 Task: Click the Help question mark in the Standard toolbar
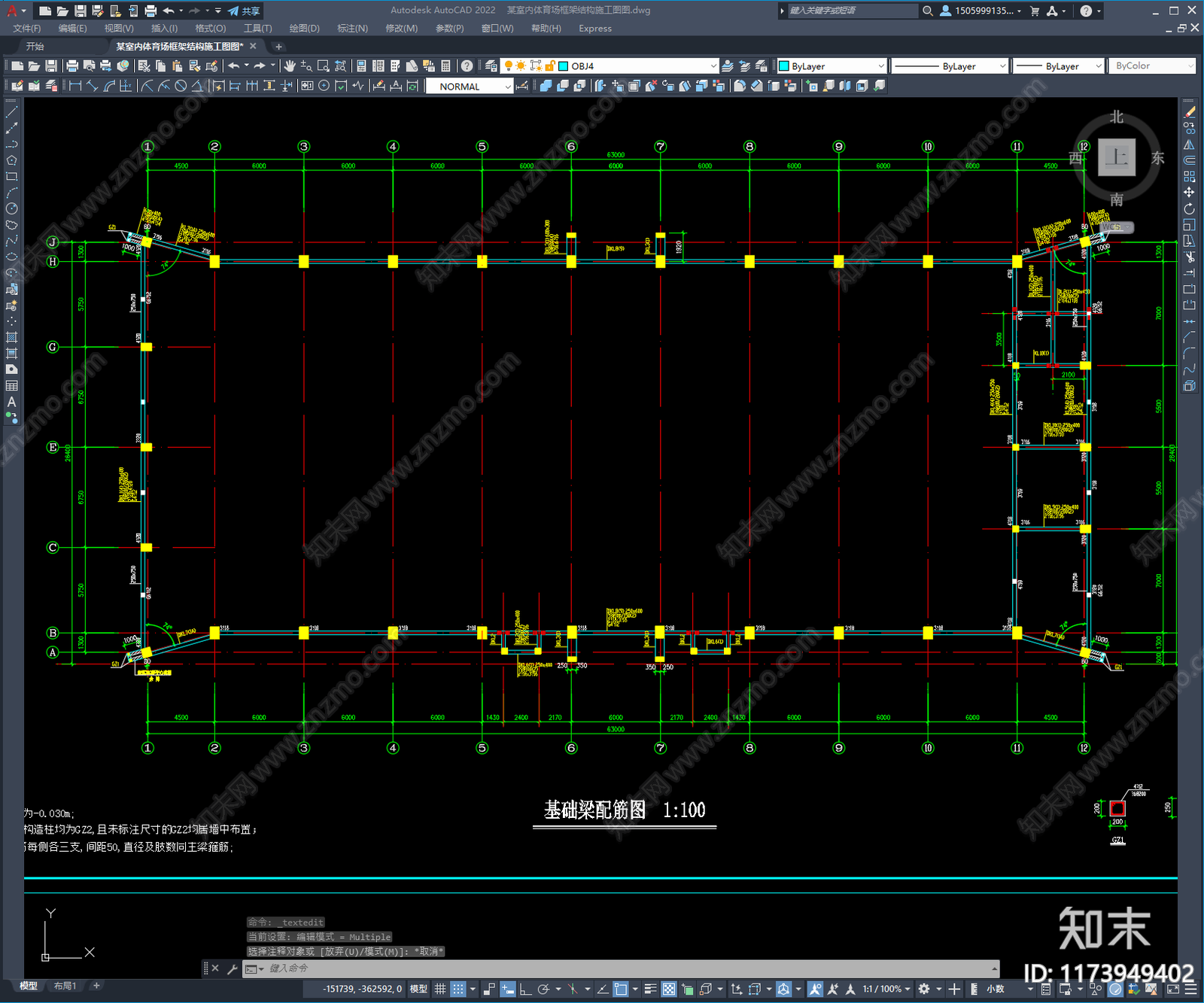[x=467, y=66]
